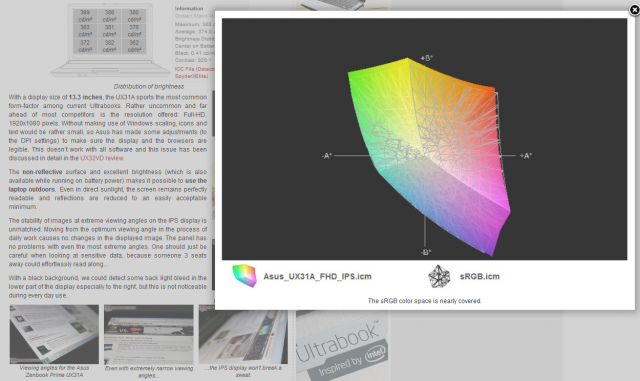This screenshot has height=381, width=640.
Task: Click the 'Information' heading beside the diagram
Action: [189, 9]
